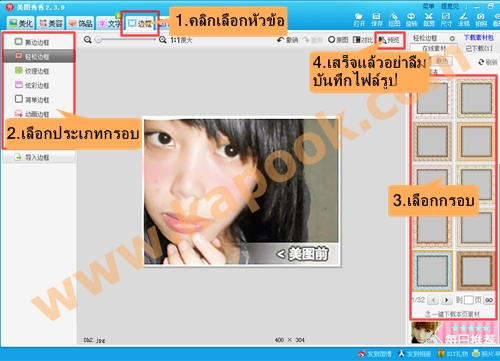
Task: Click the GO page jump button
Action: click(x=489, y=300)
